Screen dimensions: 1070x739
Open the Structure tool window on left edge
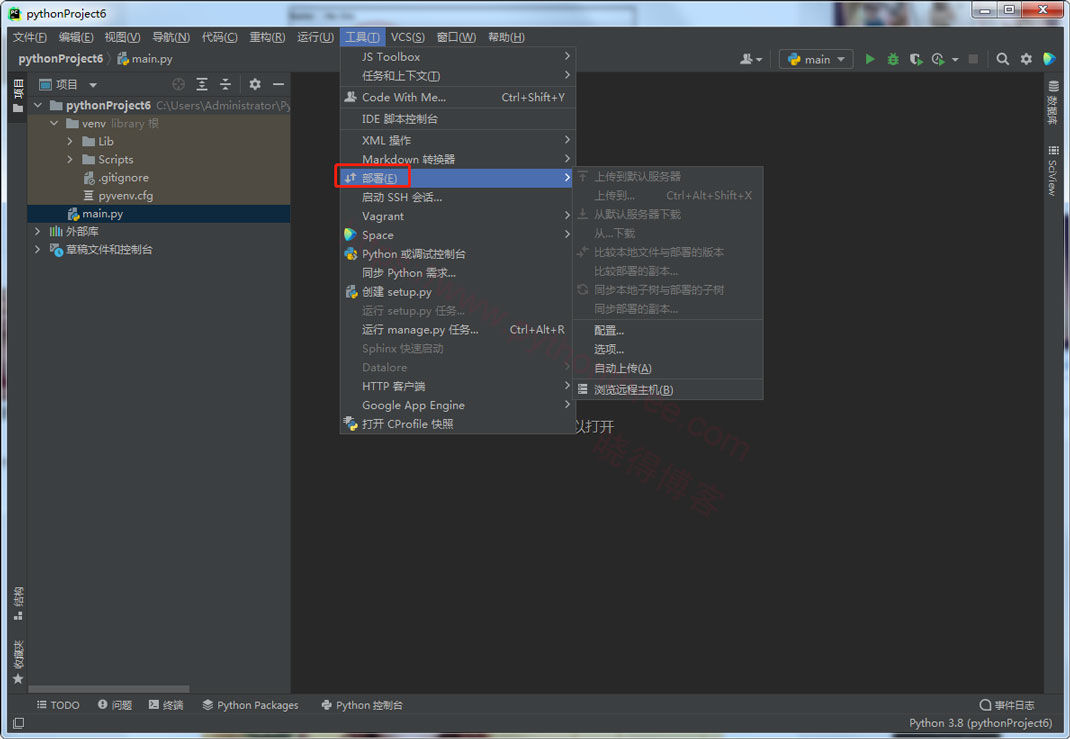pyautogui.click(x=18, y=603)
